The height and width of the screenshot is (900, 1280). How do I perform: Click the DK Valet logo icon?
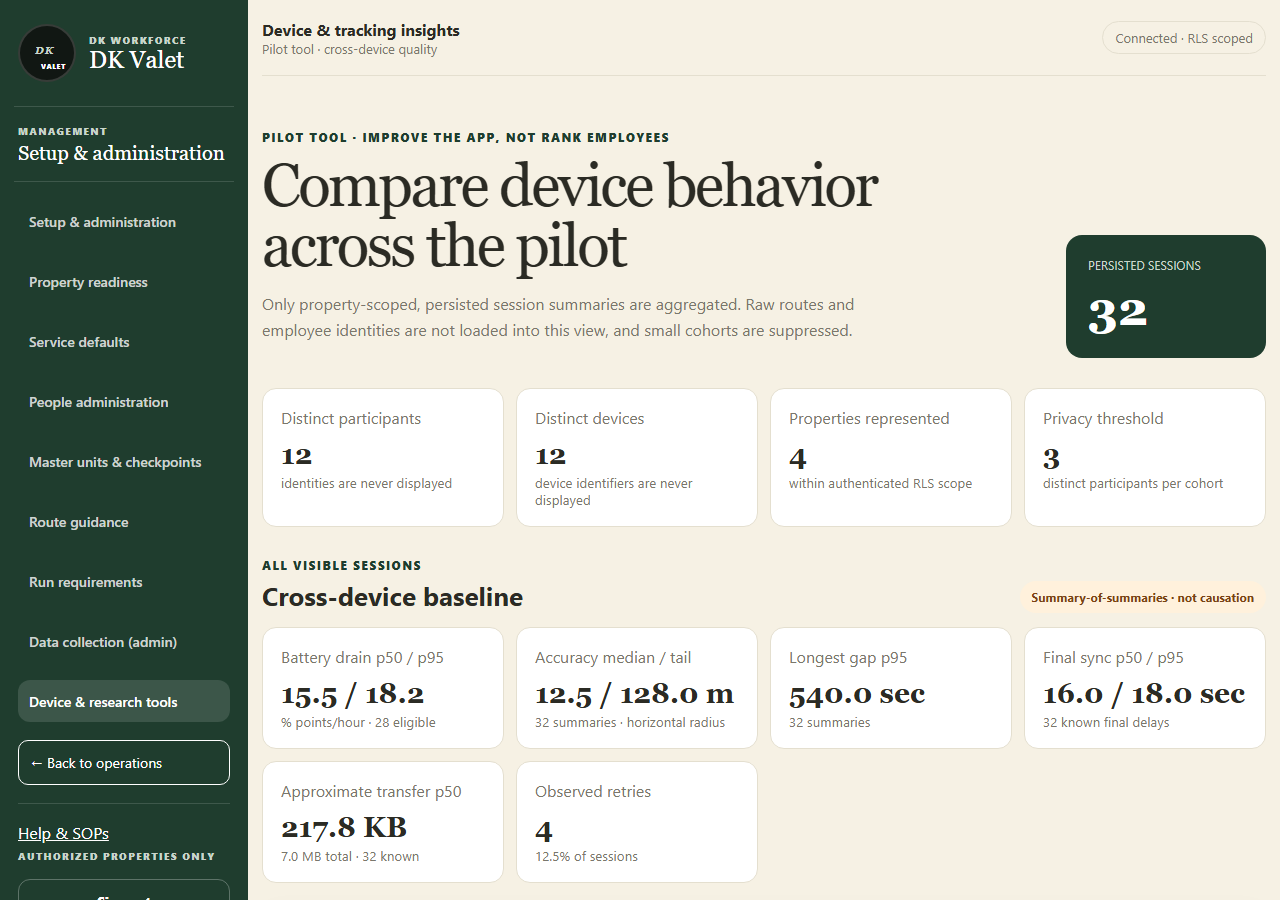[x=47, y=53]
